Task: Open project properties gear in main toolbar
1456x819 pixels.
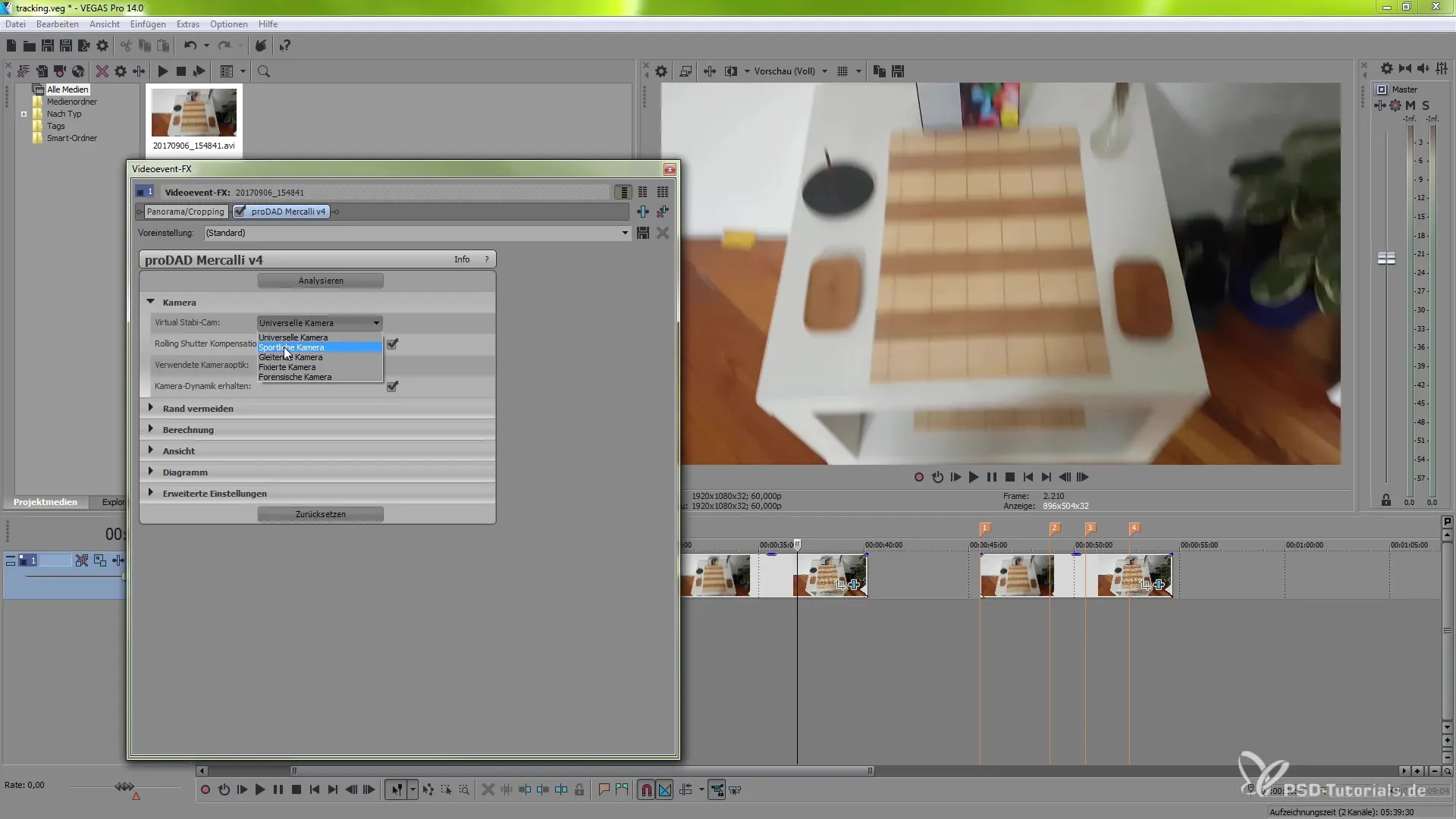Action: (102, 46)
